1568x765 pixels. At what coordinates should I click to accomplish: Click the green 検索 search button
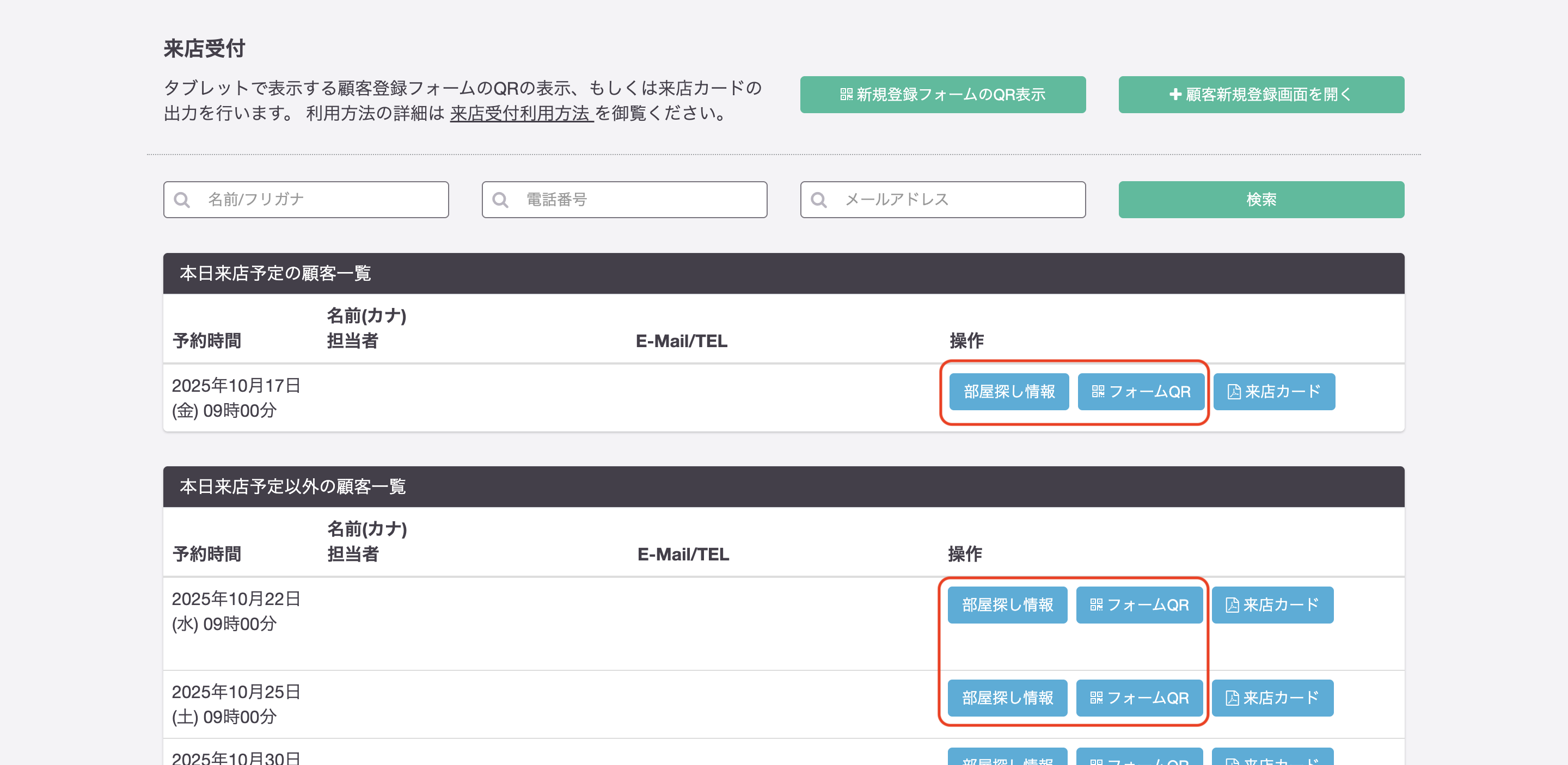click(1261, 200)
